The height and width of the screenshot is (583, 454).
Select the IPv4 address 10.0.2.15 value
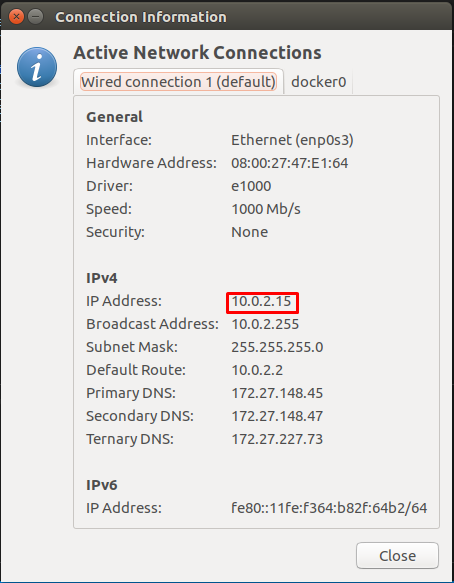click(x=261, y=301)
